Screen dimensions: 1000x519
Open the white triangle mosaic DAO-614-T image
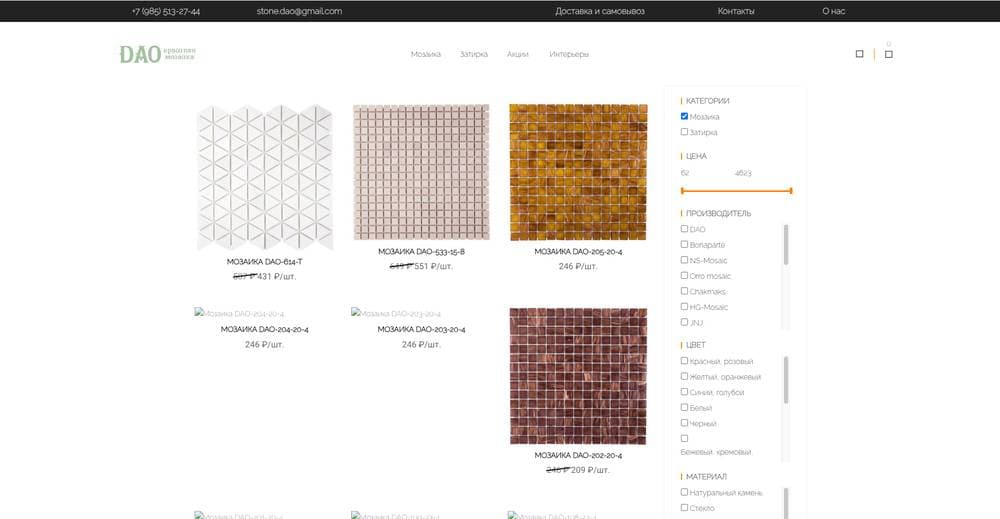[x=265, y=178]
